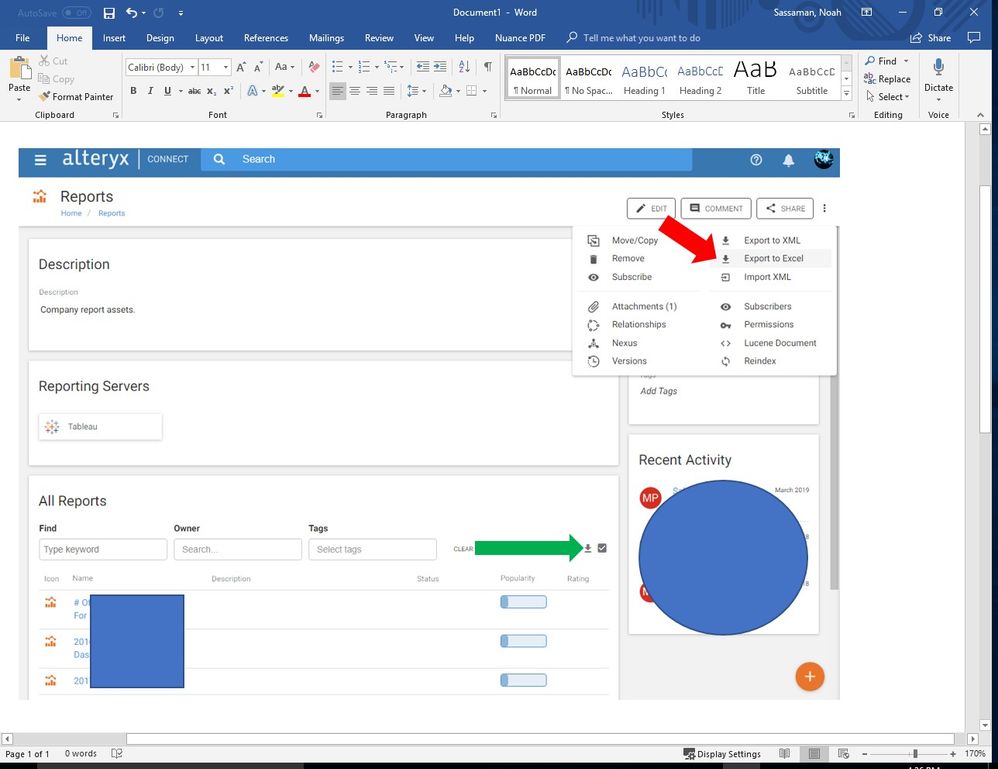Toggle Strikethrough formatting
998x769 pixels.
[x=194, y=91]
